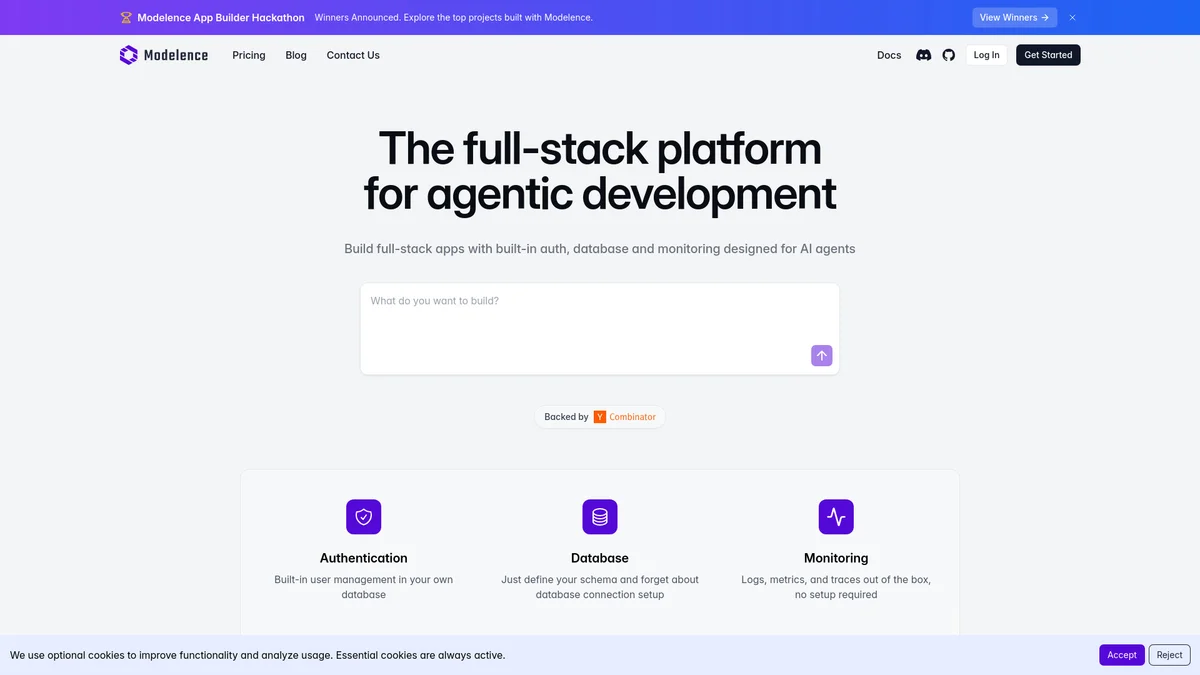Open the Docs link
Viewport: 1200px width, 675px height.
pyautogui.click(x=889, y=55)
